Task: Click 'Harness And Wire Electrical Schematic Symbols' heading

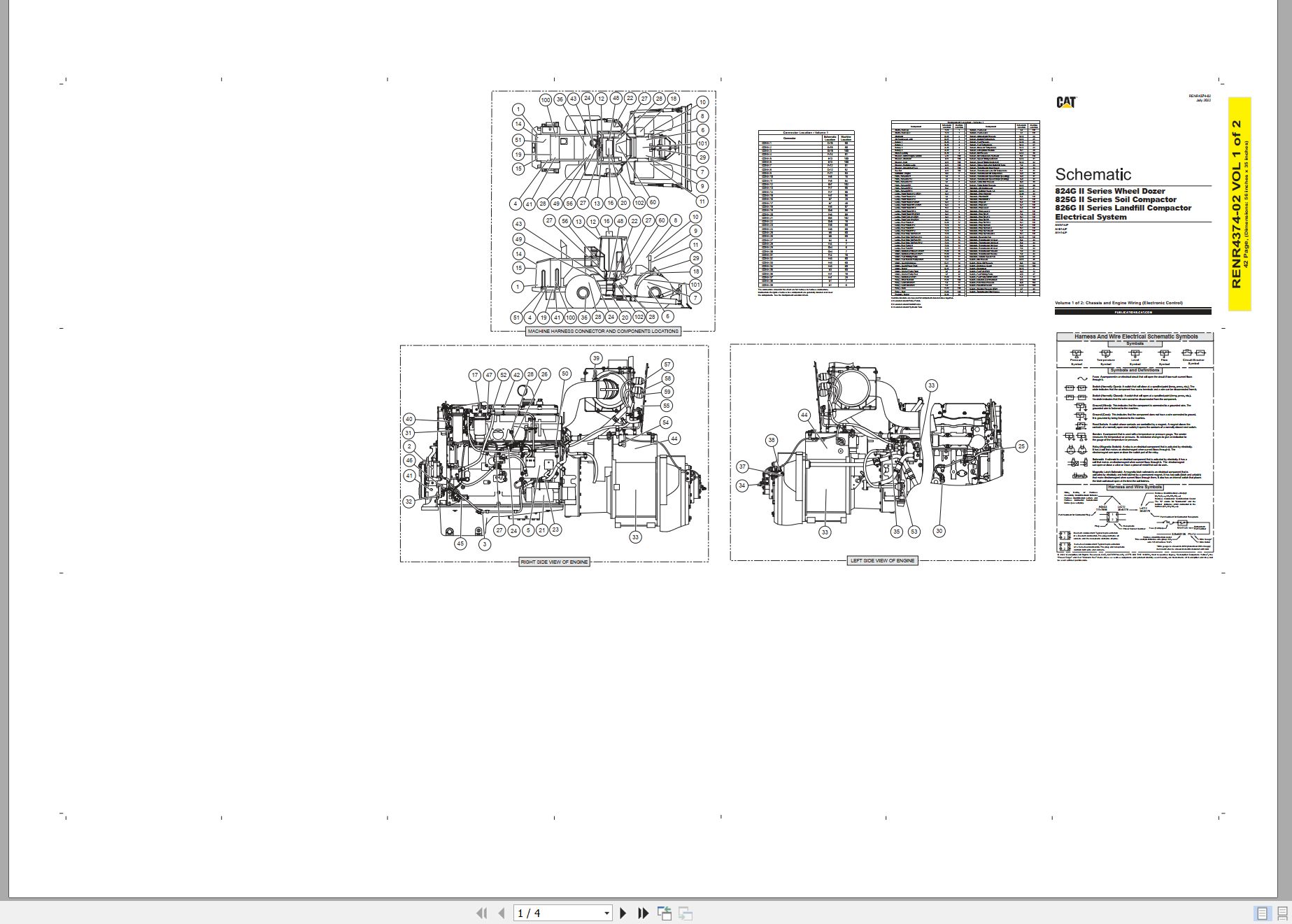Action: tap(1135, 336)
